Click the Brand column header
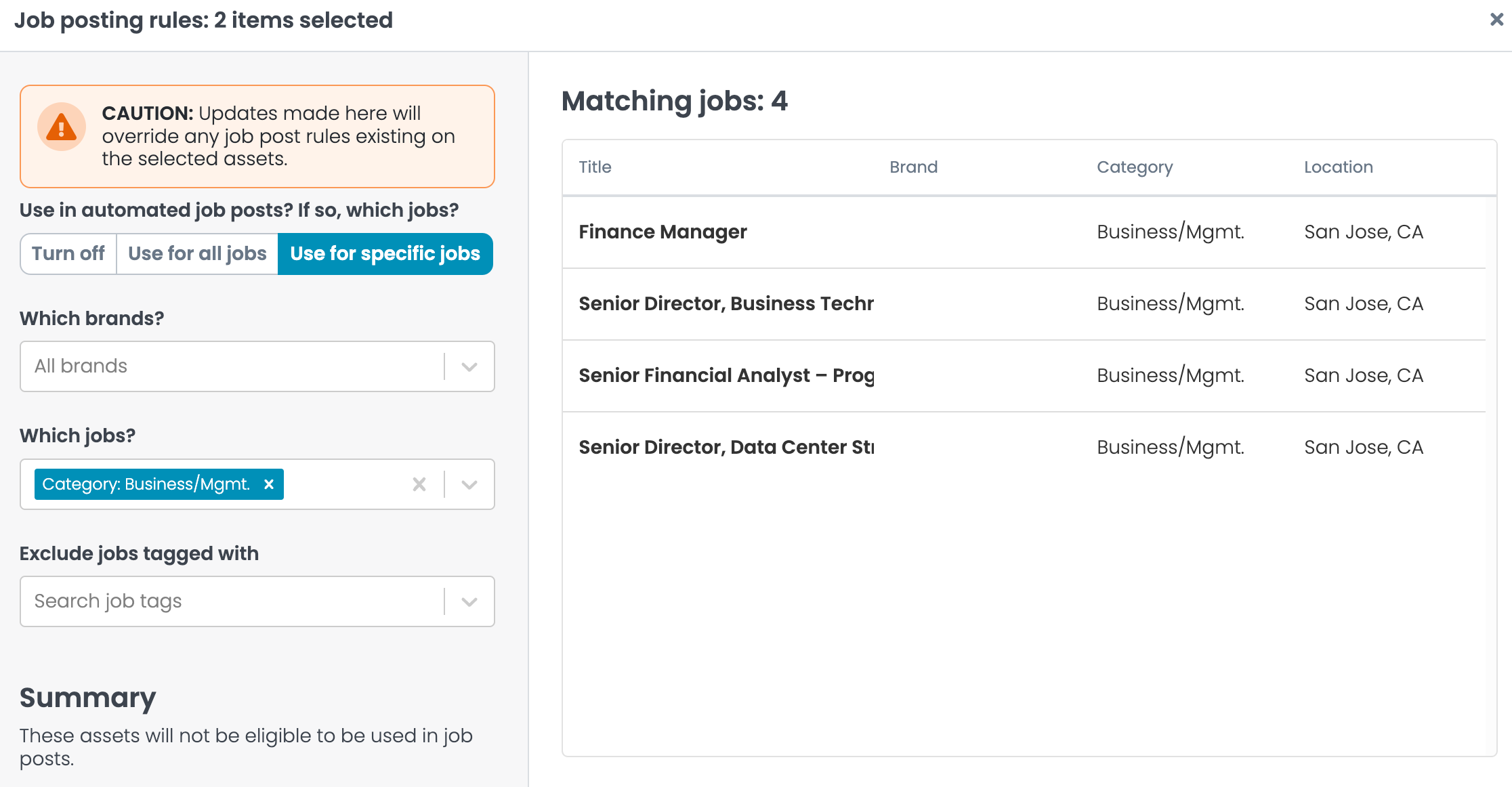The width and height of the screenshot is (1512, 787). pos(913,167)
